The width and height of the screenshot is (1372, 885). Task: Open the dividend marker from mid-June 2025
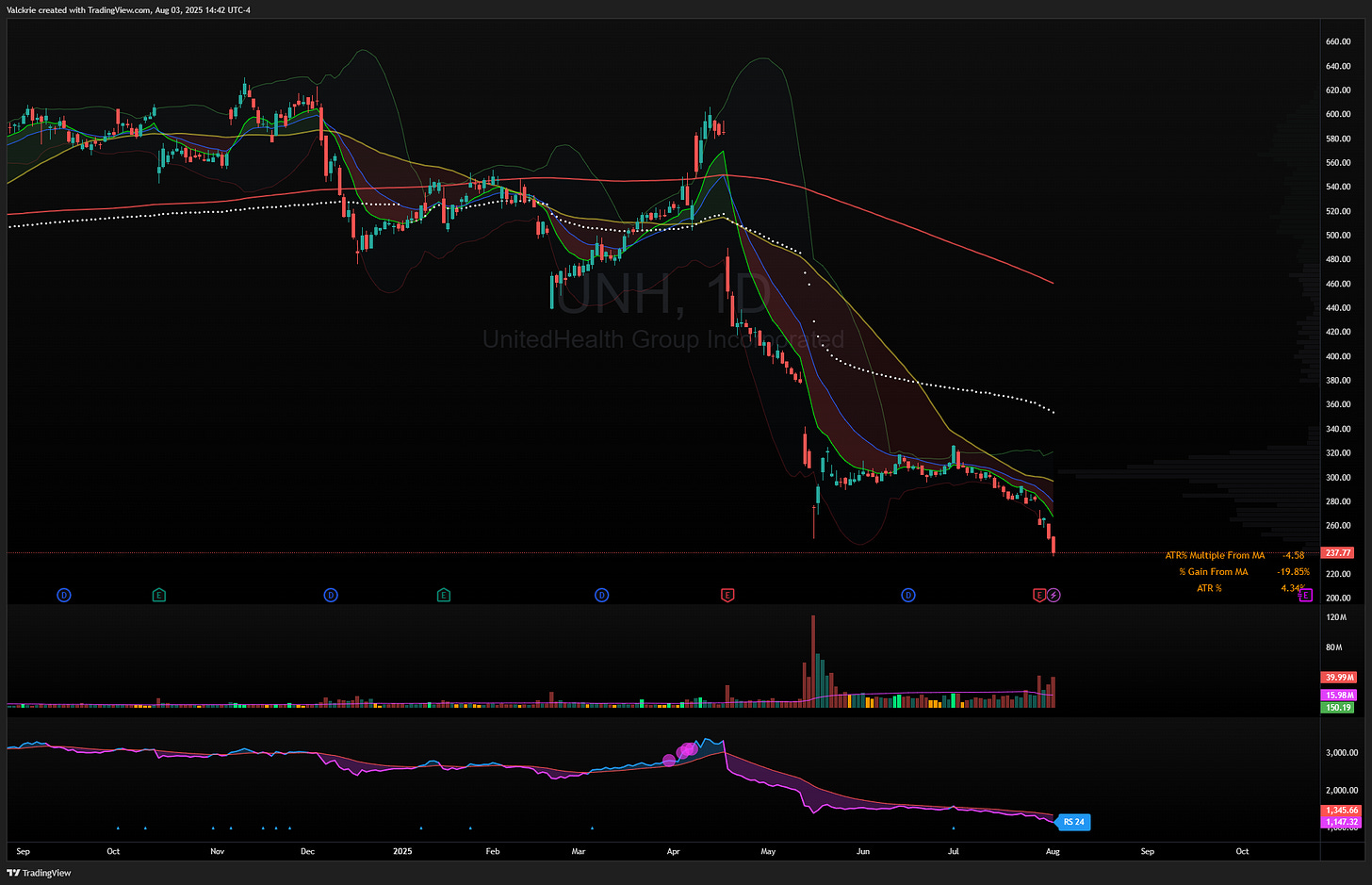(x=908, y=595)
